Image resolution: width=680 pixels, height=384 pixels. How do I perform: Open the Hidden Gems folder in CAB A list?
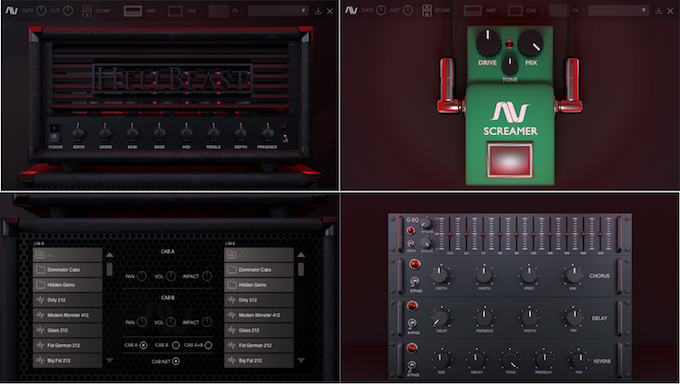click(x=68, y=285)
